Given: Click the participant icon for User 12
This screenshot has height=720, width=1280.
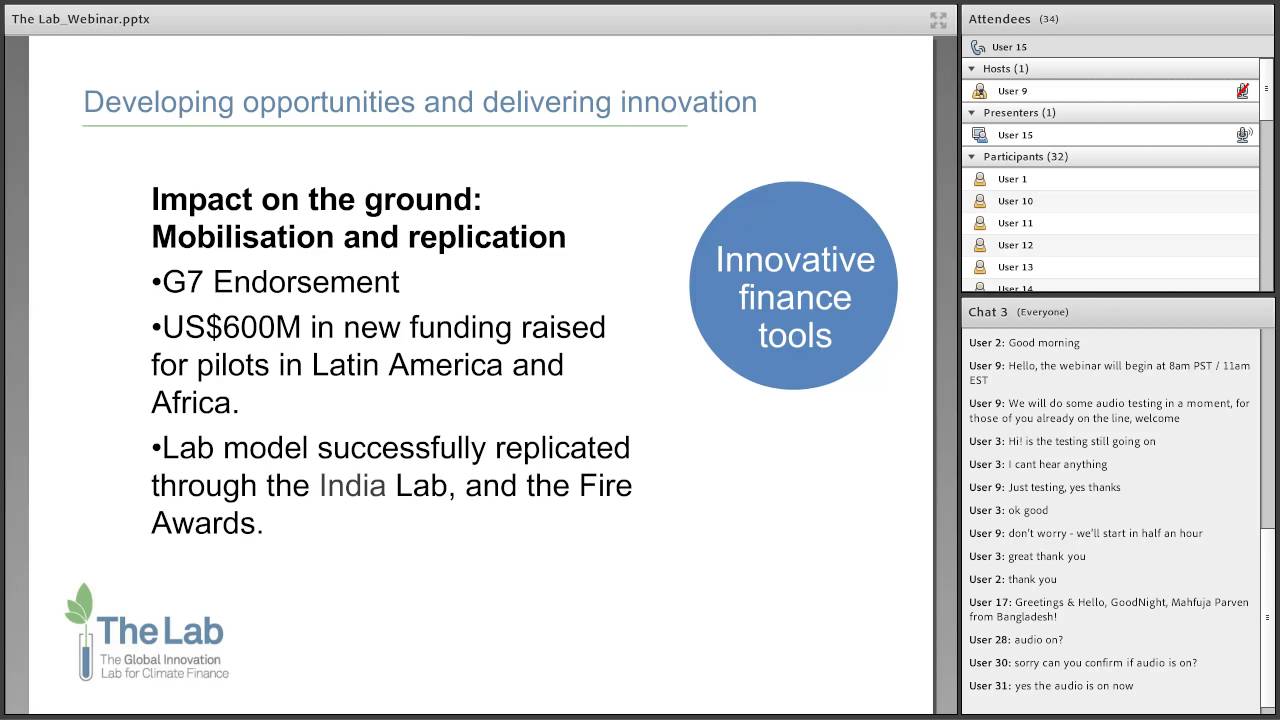Looking at the screenshot, I should (x=980, y=245).
